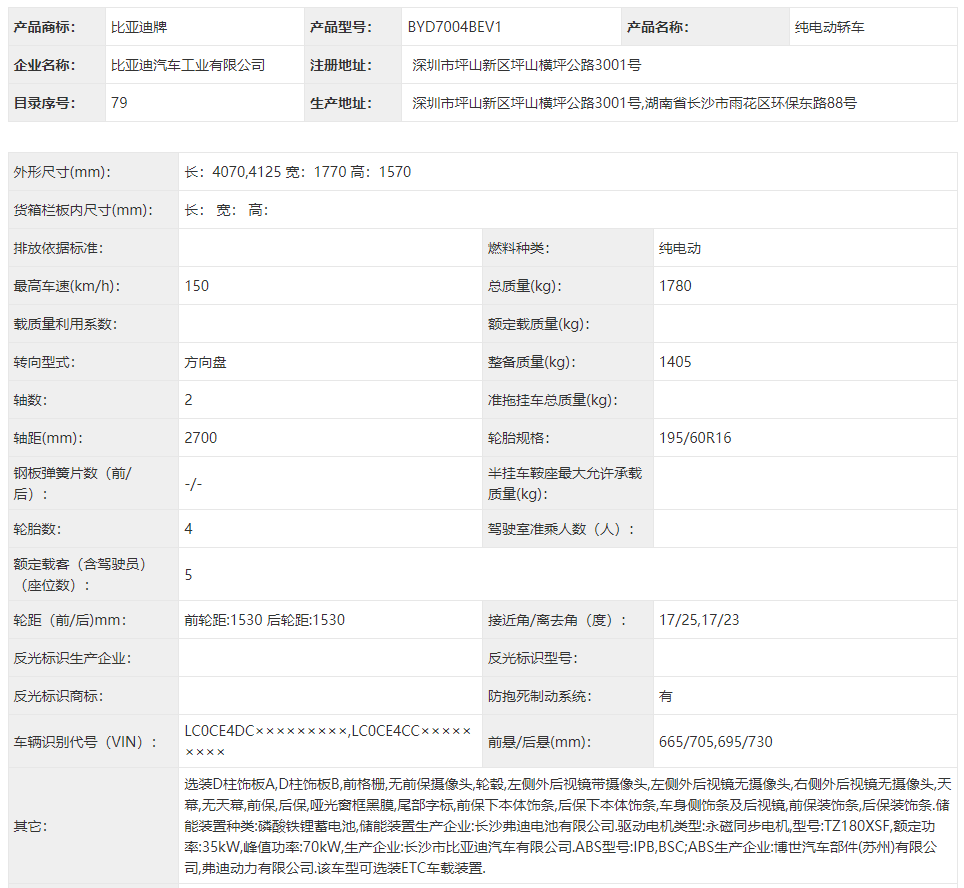Click the label 总质量(kg):
This screenshot has height=888, width=964.
tap(525, 286)
